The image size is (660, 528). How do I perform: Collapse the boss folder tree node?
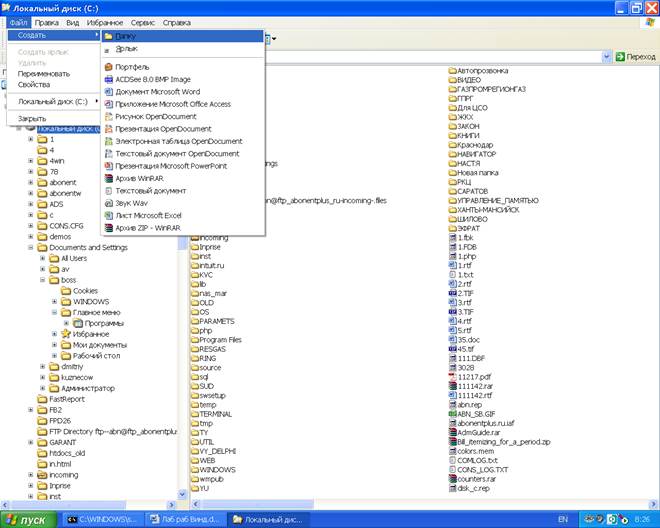click(43, 280)
